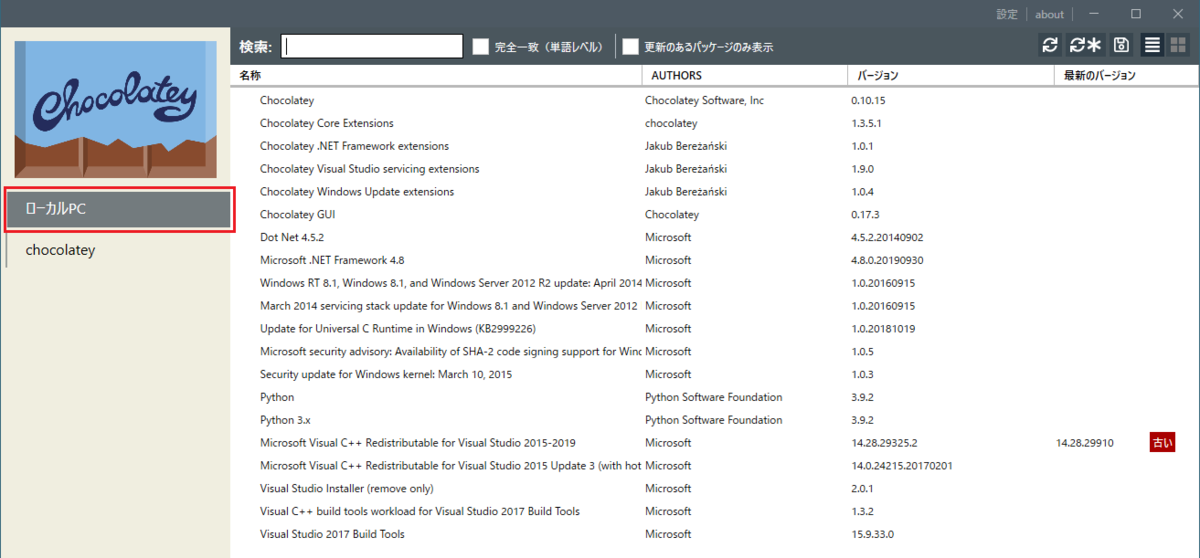The height and width of the screenshot is (558, 1200).
Task: Switch to list view layout
Action: [x=1152, y=45]
